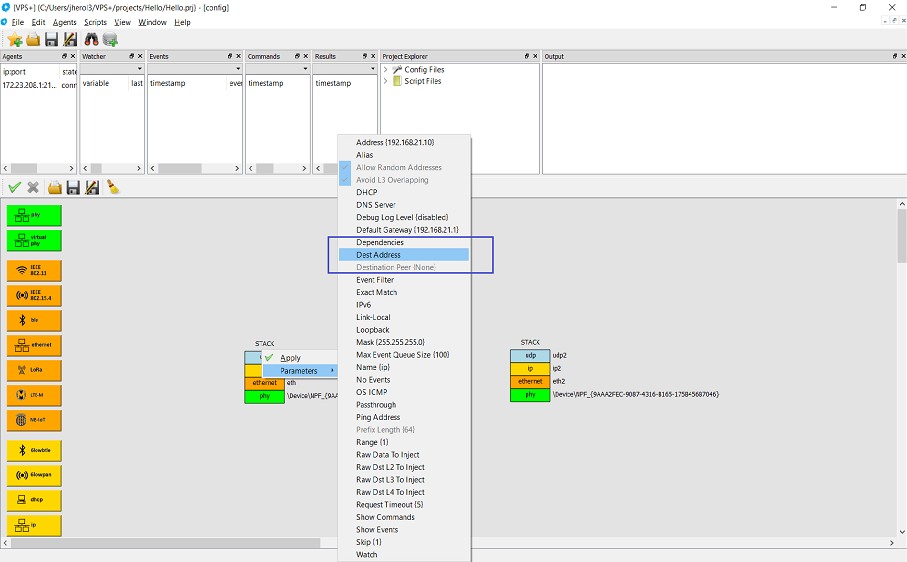Viewport: 907px width, 562px height.
Task: Pick the ethernet layer block from palette
Action: [x=34, y=345]
